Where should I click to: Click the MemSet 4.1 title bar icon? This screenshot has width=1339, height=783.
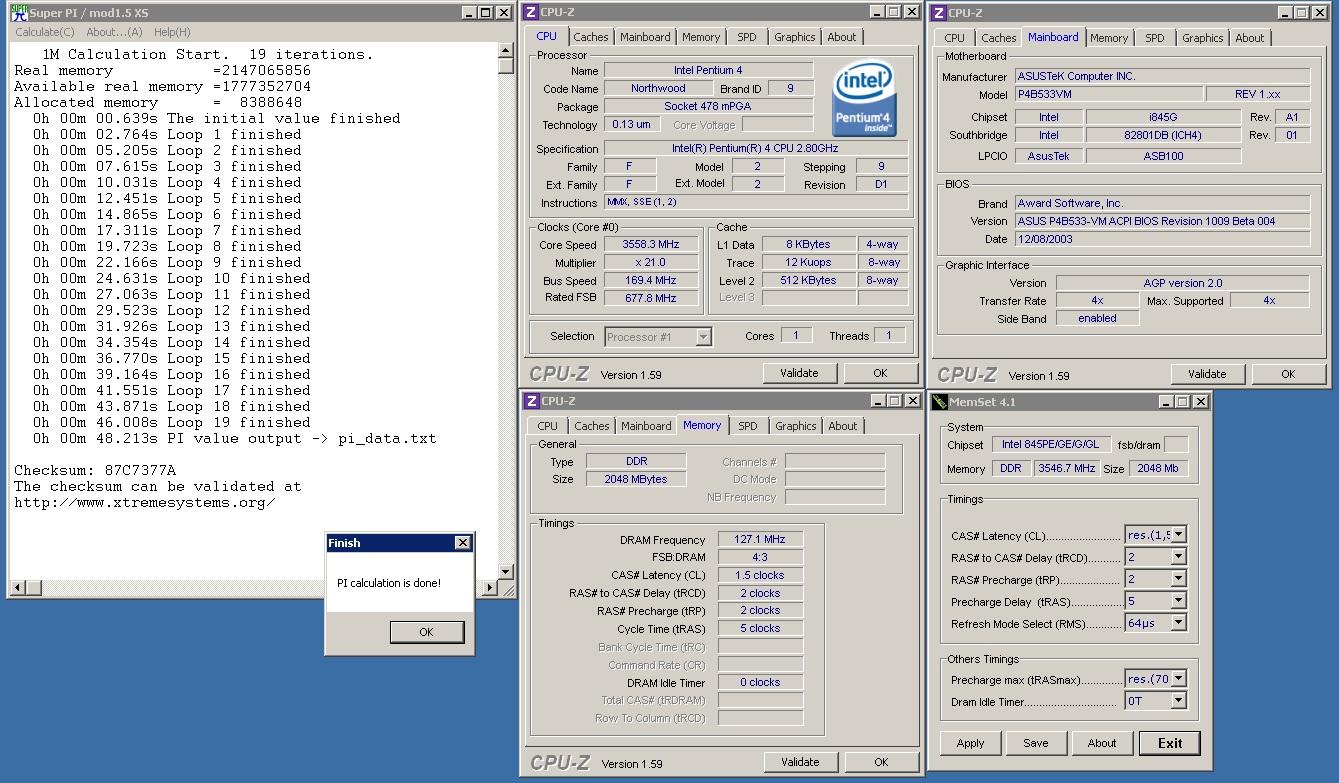[939, 402]
